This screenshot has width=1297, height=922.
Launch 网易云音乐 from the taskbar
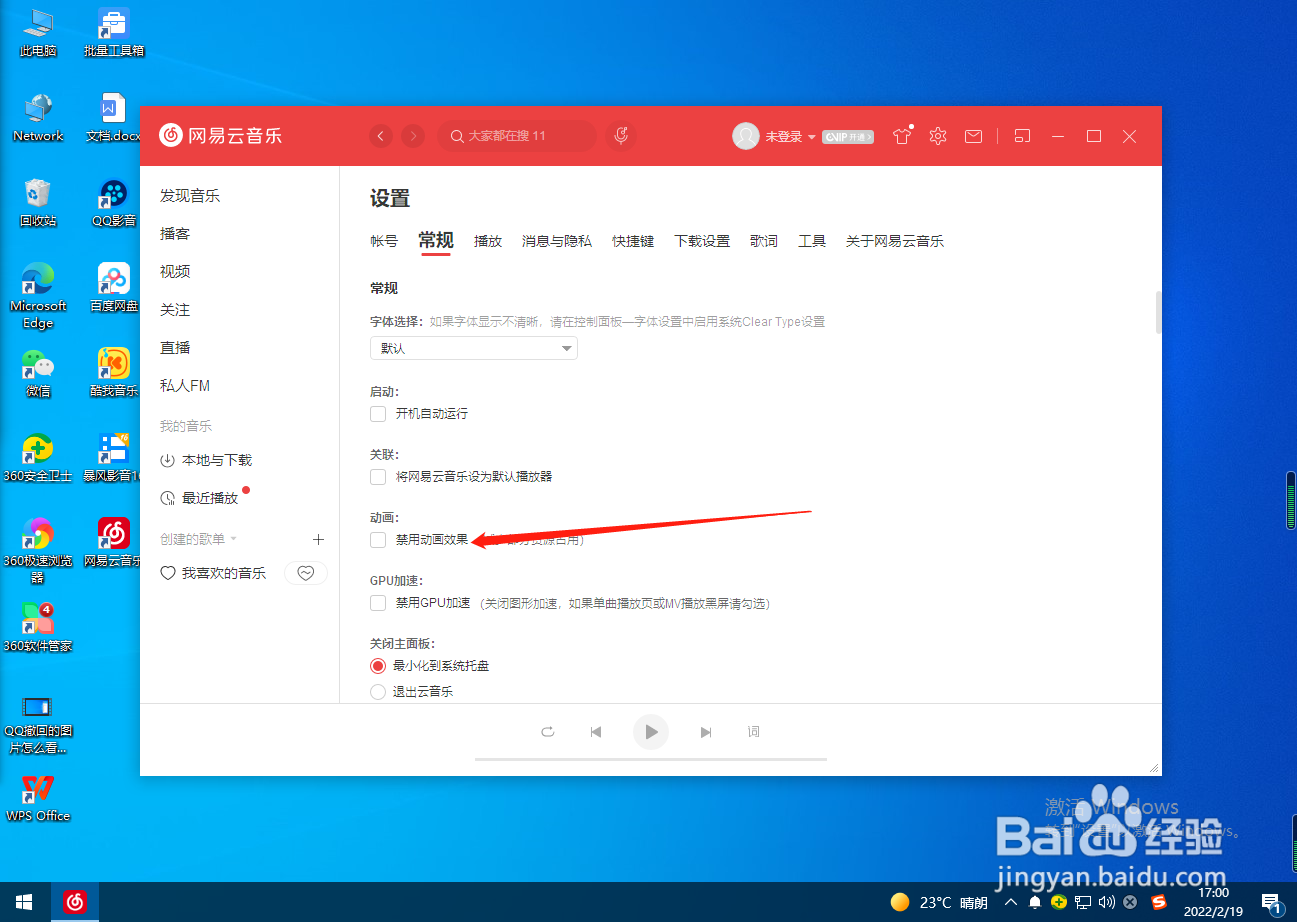[75, 901]
